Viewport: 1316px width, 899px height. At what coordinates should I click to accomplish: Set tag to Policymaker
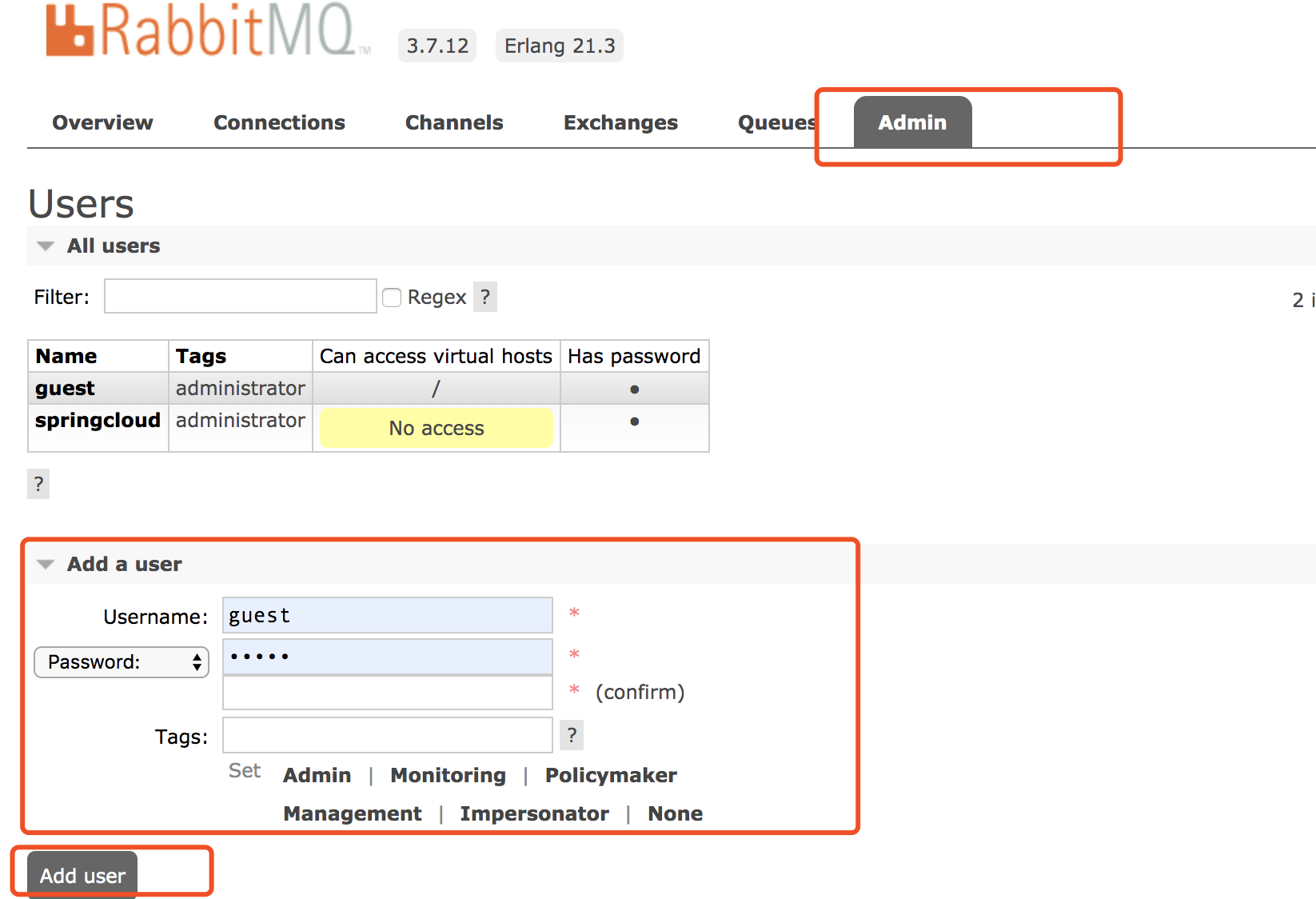tap(611, 775)
